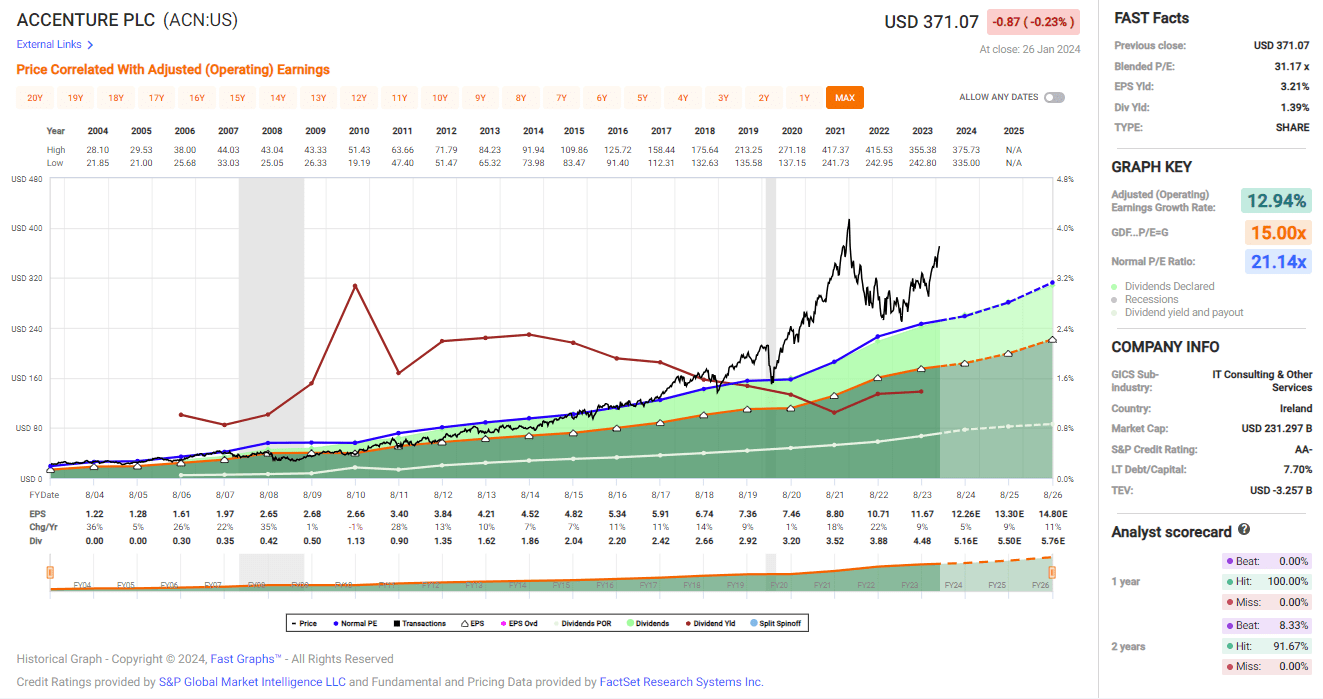Click the 2023 EPS value 11.67

[x=922, y=513]
